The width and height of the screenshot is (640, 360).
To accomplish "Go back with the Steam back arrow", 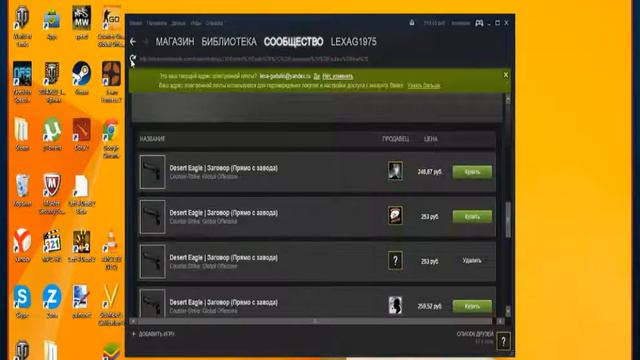I will click(x=133, y=42).
